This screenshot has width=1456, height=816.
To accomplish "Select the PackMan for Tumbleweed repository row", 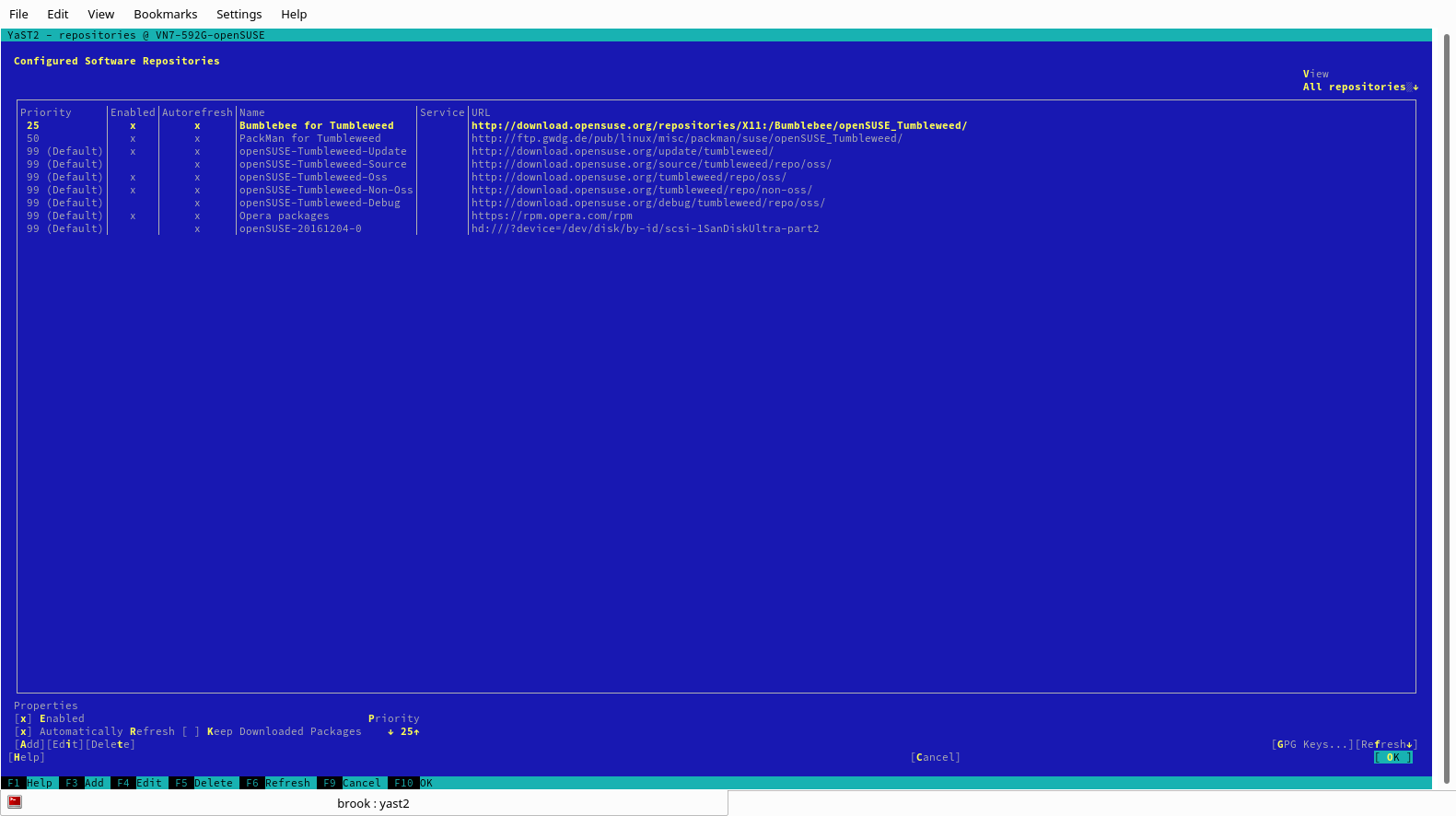I will tap(716, 138).
